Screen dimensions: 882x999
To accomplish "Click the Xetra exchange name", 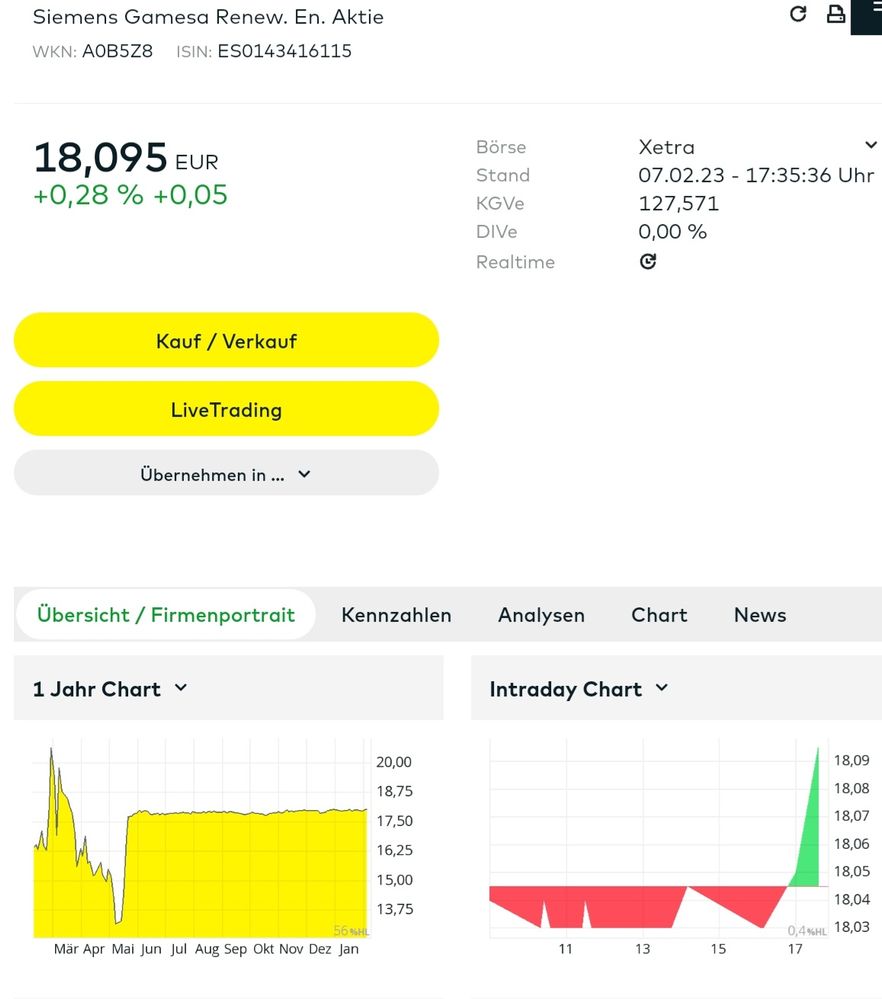I will pyautogui.click(x=666, y=147).
